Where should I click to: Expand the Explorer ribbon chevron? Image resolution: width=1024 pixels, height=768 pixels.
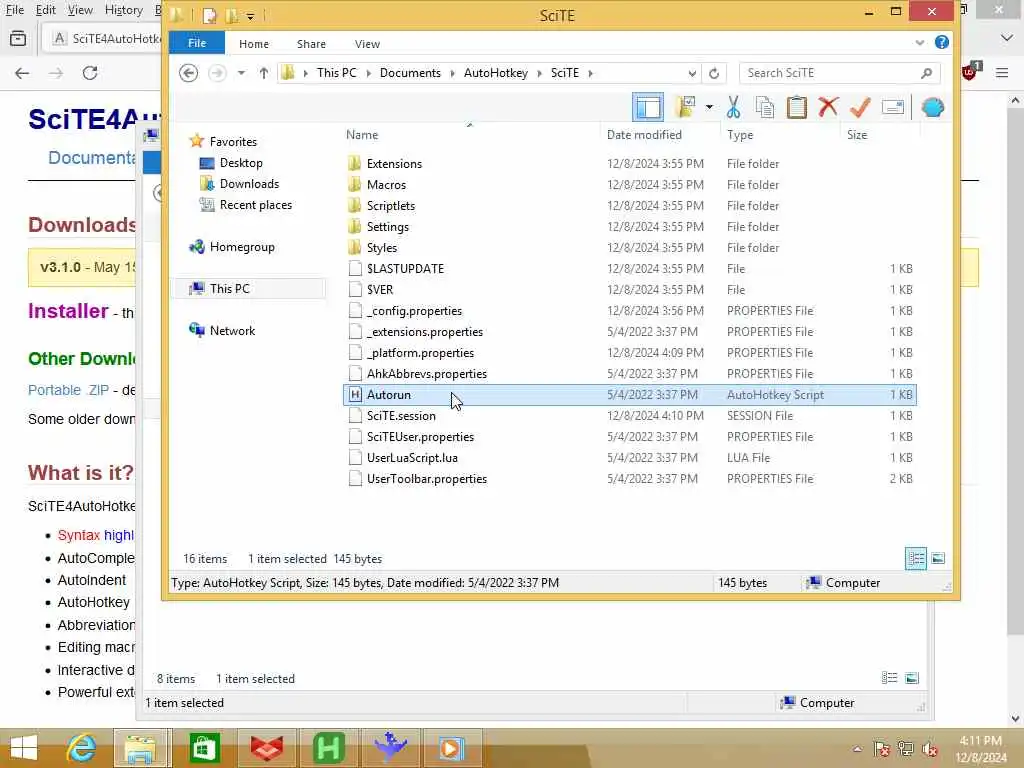point(920,43)
